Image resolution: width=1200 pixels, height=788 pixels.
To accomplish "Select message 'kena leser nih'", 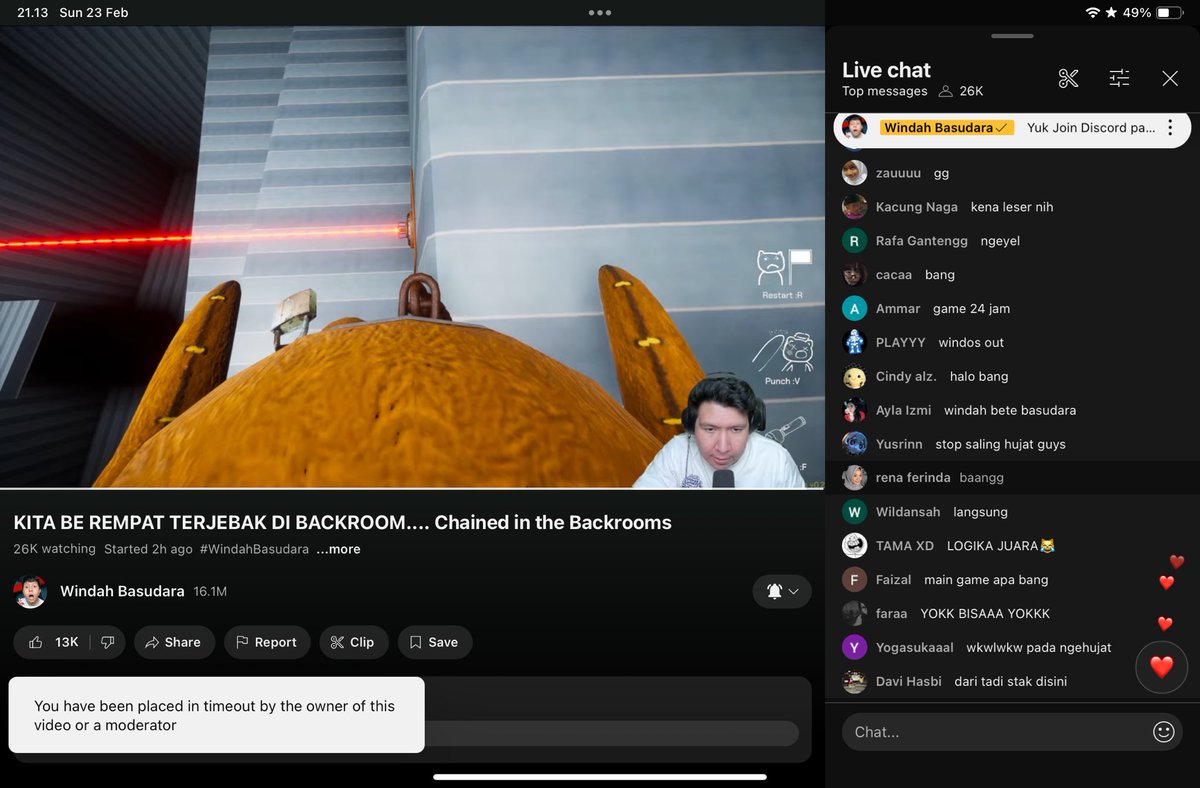I will [x=1012, y=207].
